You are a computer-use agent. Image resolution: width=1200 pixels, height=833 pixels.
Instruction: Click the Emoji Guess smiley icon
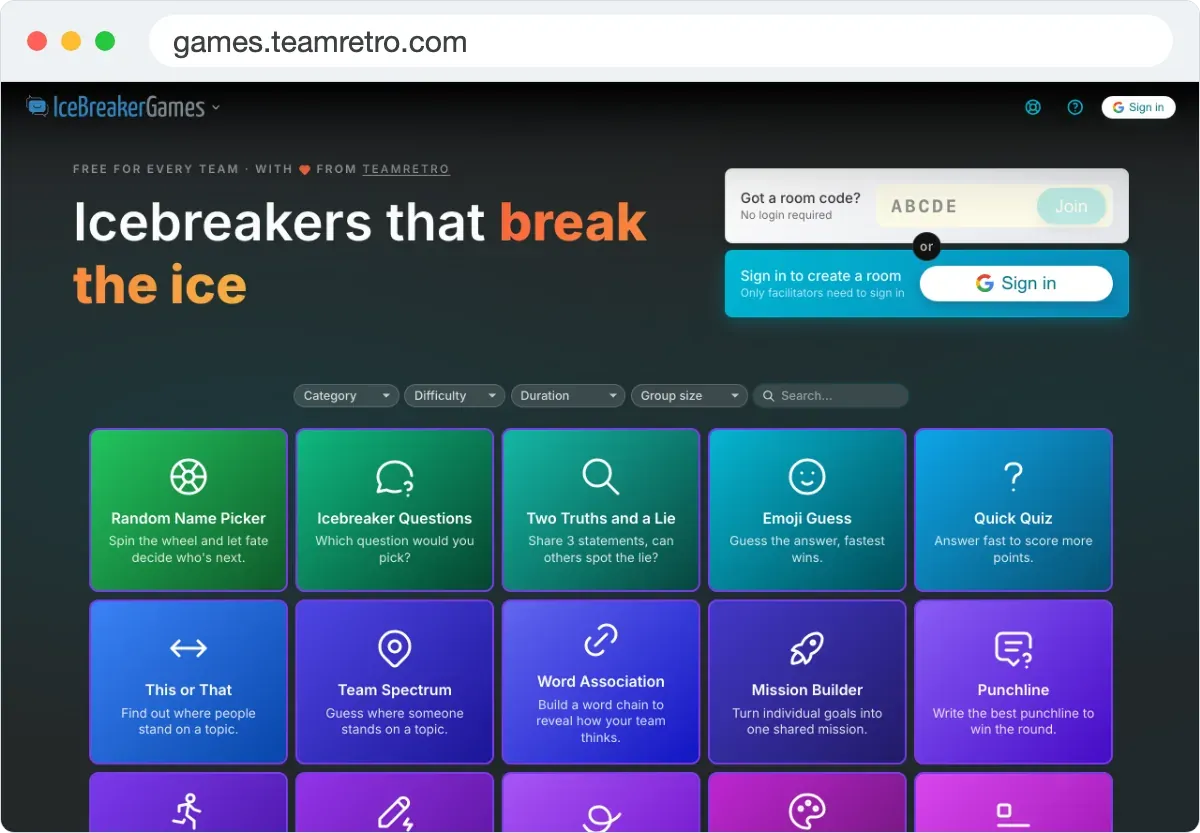click(x=807, y=477)
